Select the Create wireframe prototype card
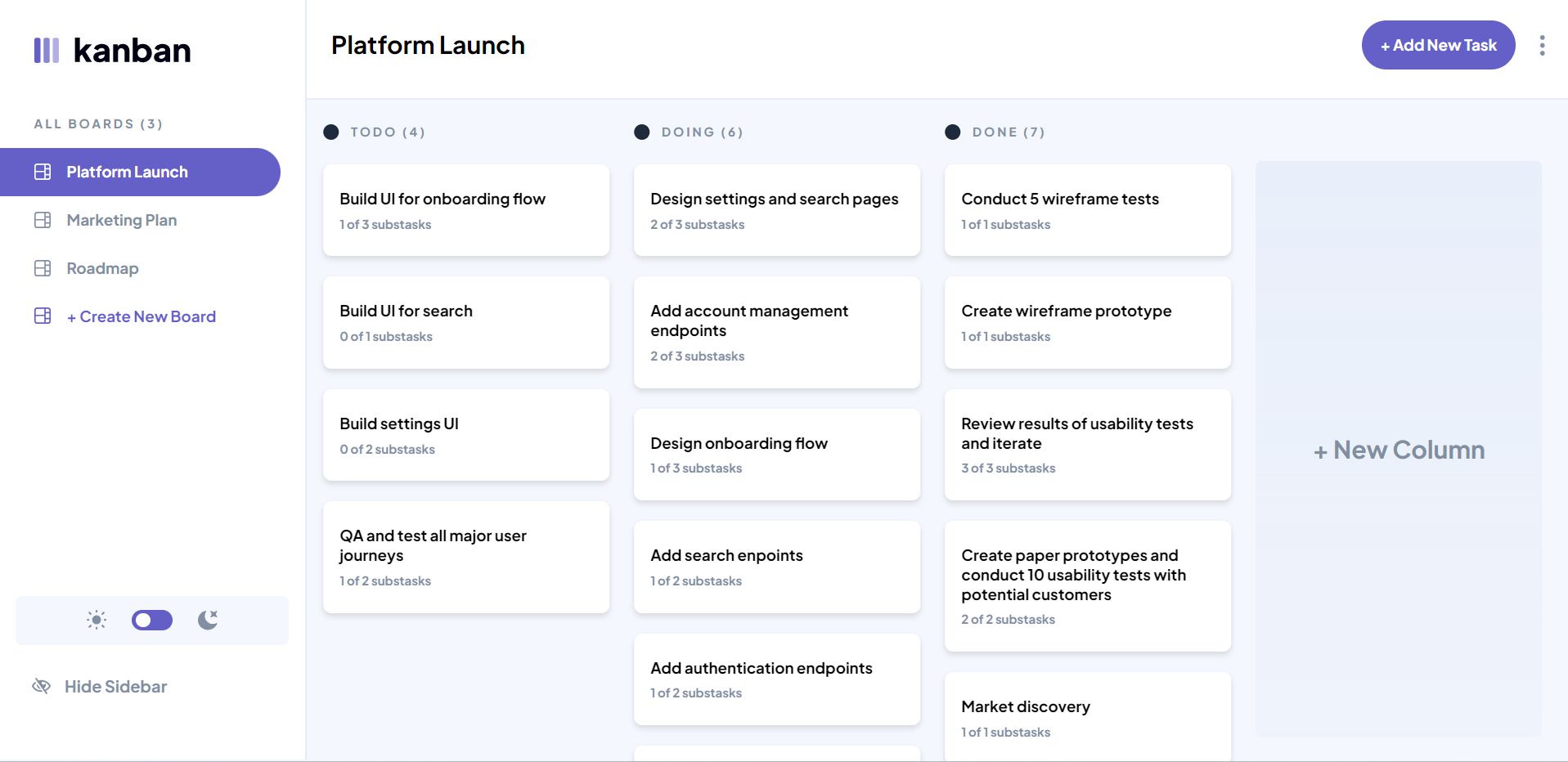Viewport: 1568px width, 762px height. (1088, 322)
